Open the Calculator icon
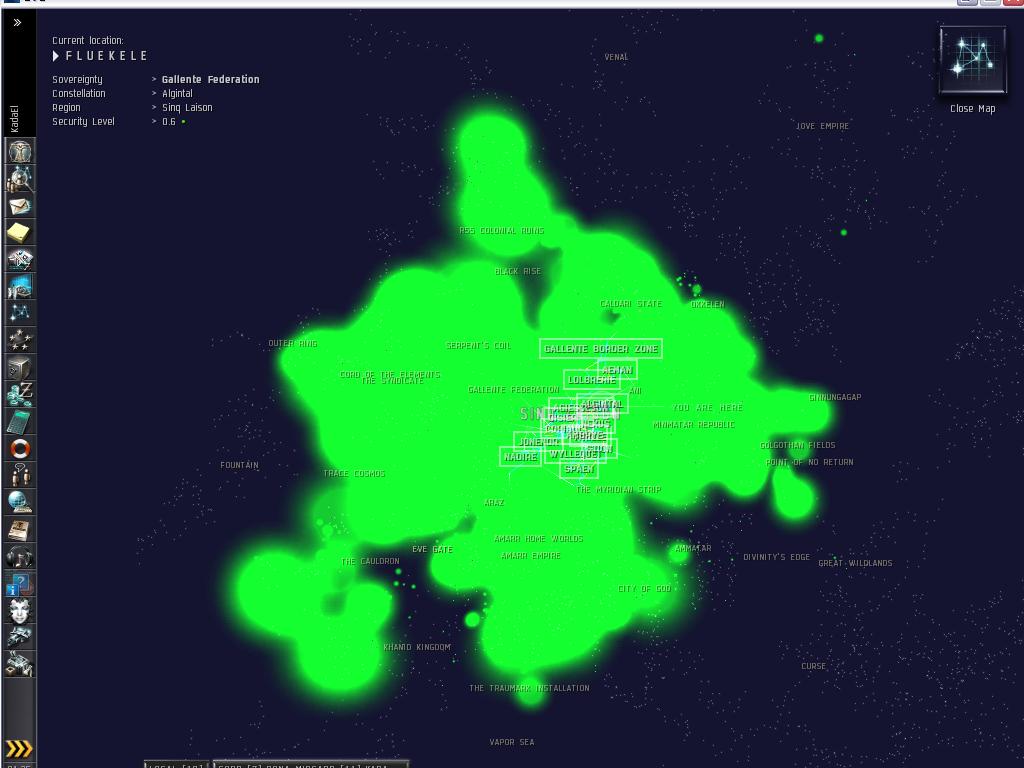Screen dimensions: 1024x768 coord(20,421)
